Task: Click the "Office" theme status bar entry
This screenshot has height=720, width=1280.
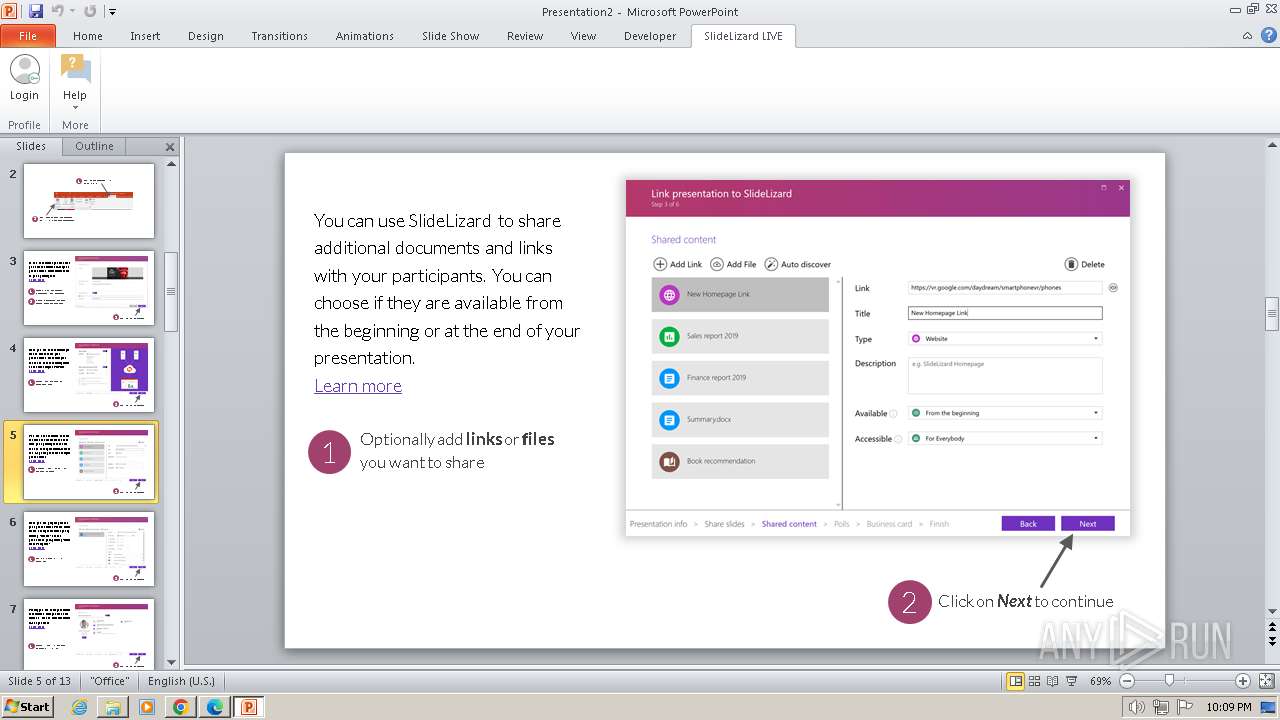Action: 110,681
